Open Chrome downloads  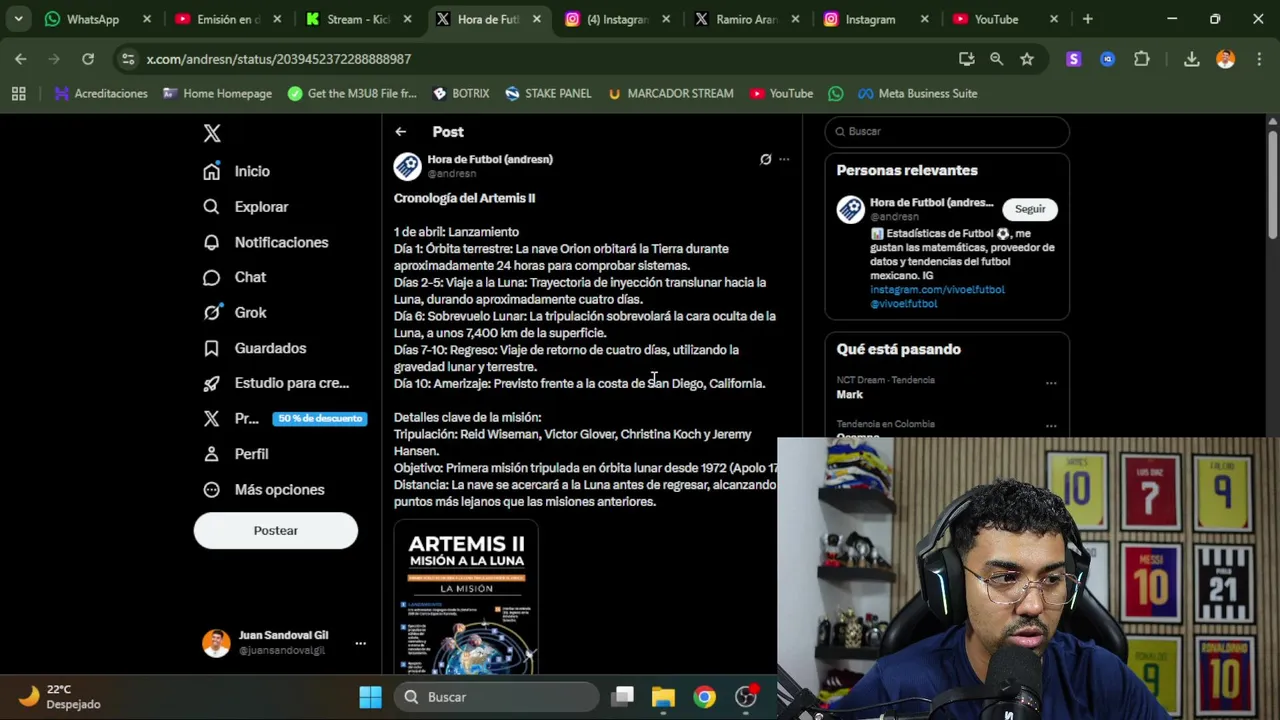[1192, 59]
